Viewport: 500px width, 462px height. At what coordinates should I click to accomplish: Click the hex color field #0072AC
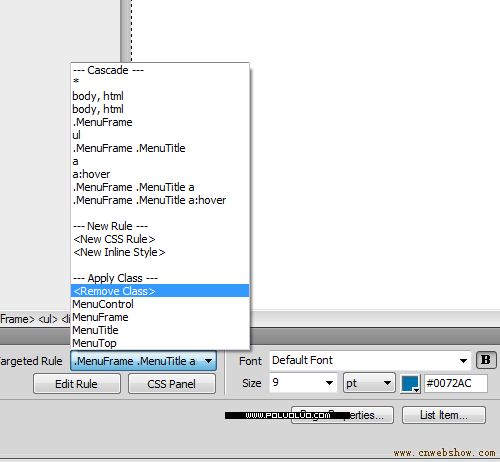click(x=456, y=383)
